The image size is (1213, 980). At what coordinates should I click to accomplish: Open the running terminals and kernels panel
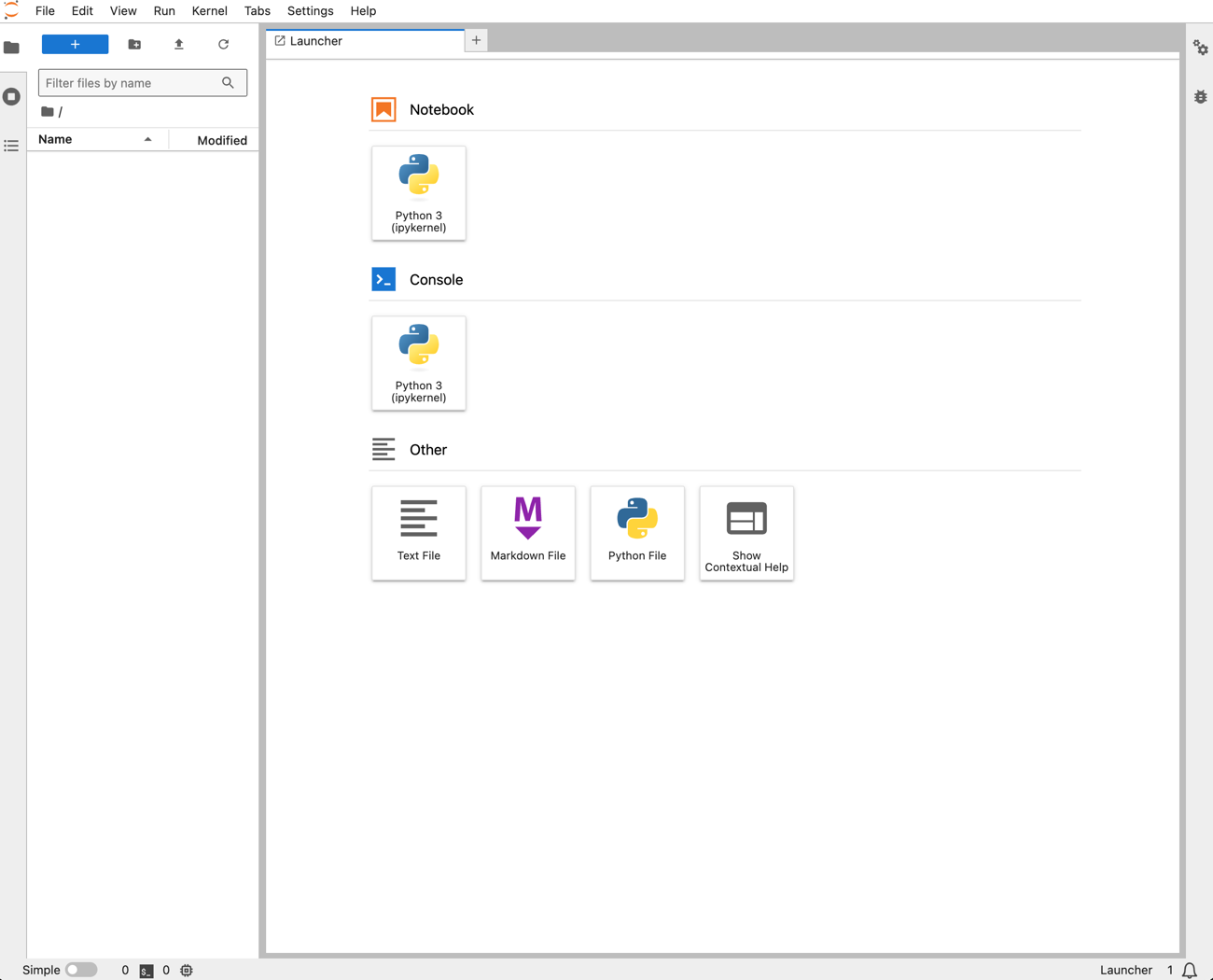coord(11,96)
